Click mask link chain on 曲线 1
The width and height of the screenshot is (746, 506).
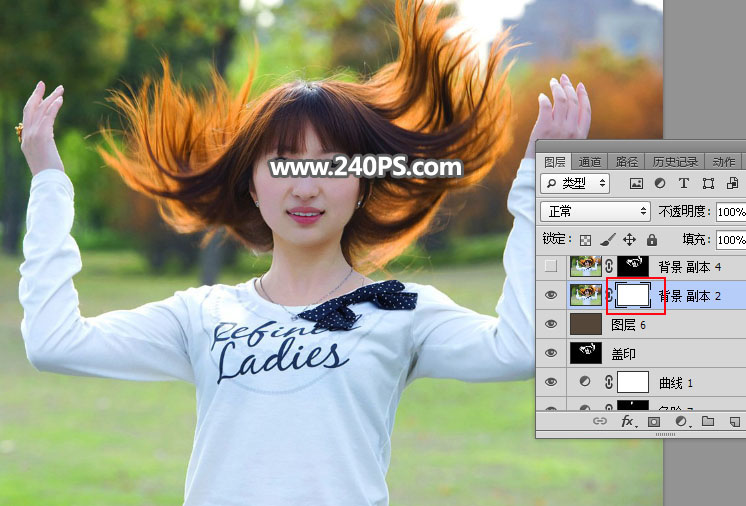[x=609, y=382]
